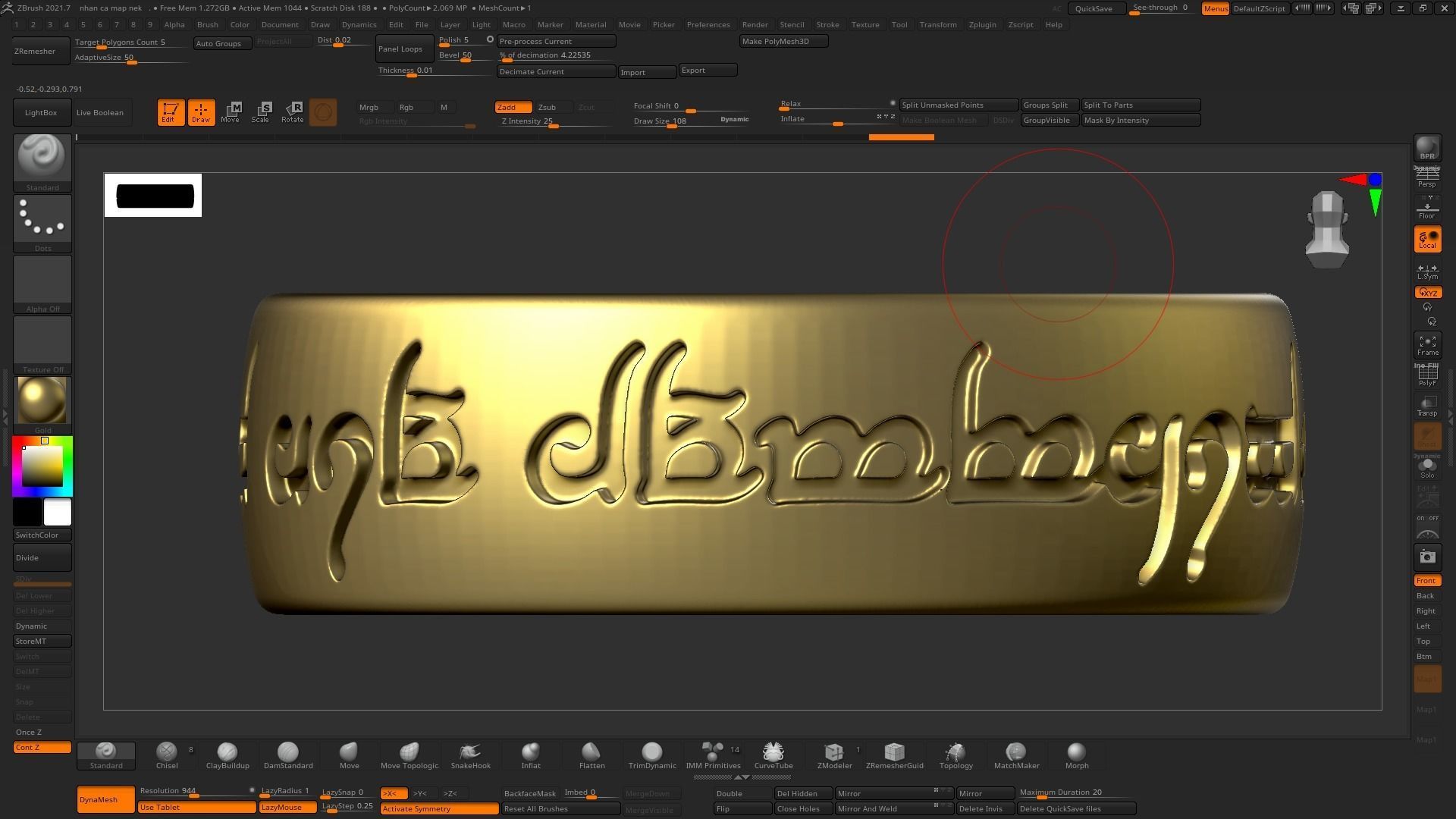Activate the Rotate transform tool

tap(293, 112)
